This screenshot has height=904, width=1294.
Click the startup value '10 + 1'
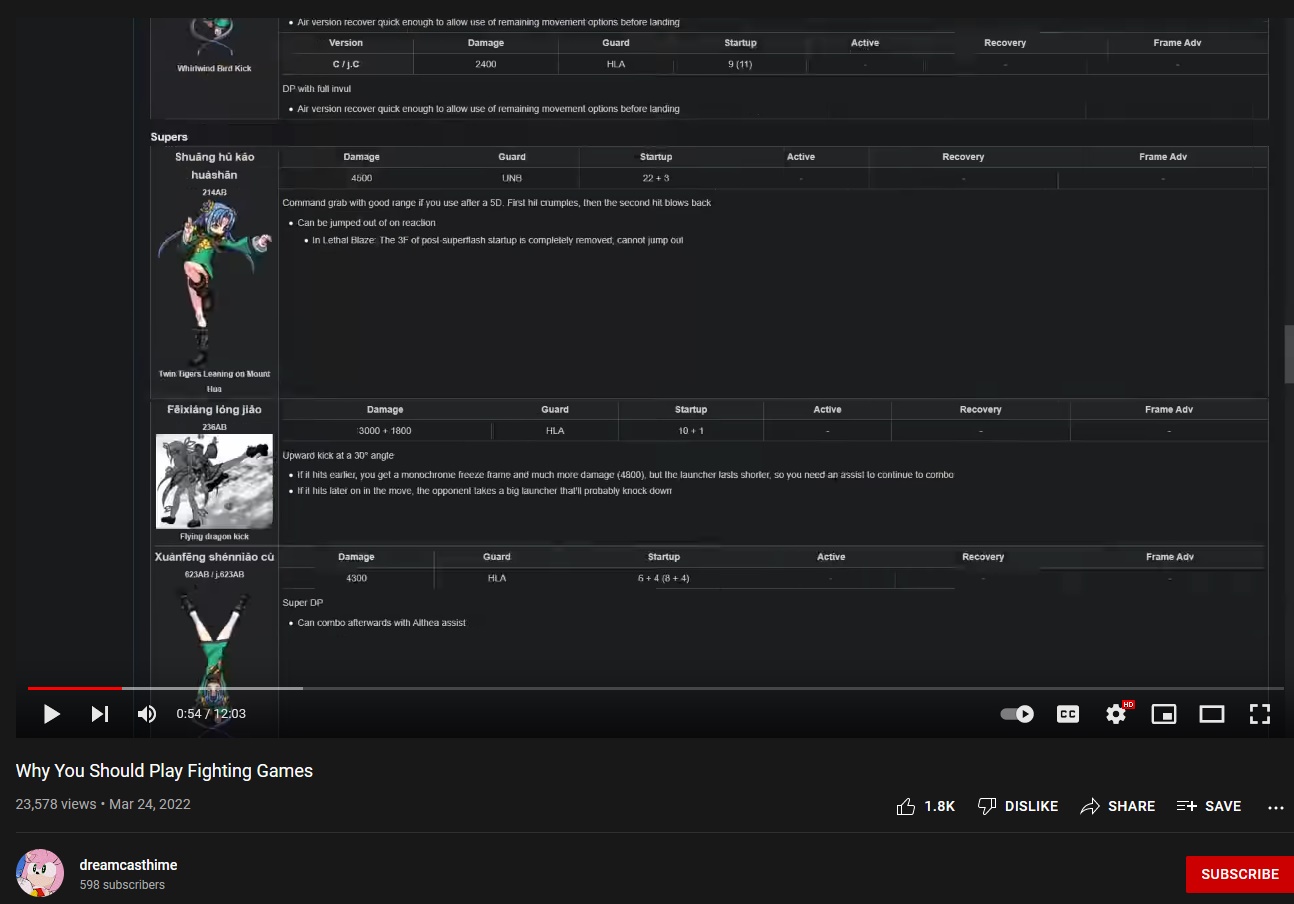(691, 431)
